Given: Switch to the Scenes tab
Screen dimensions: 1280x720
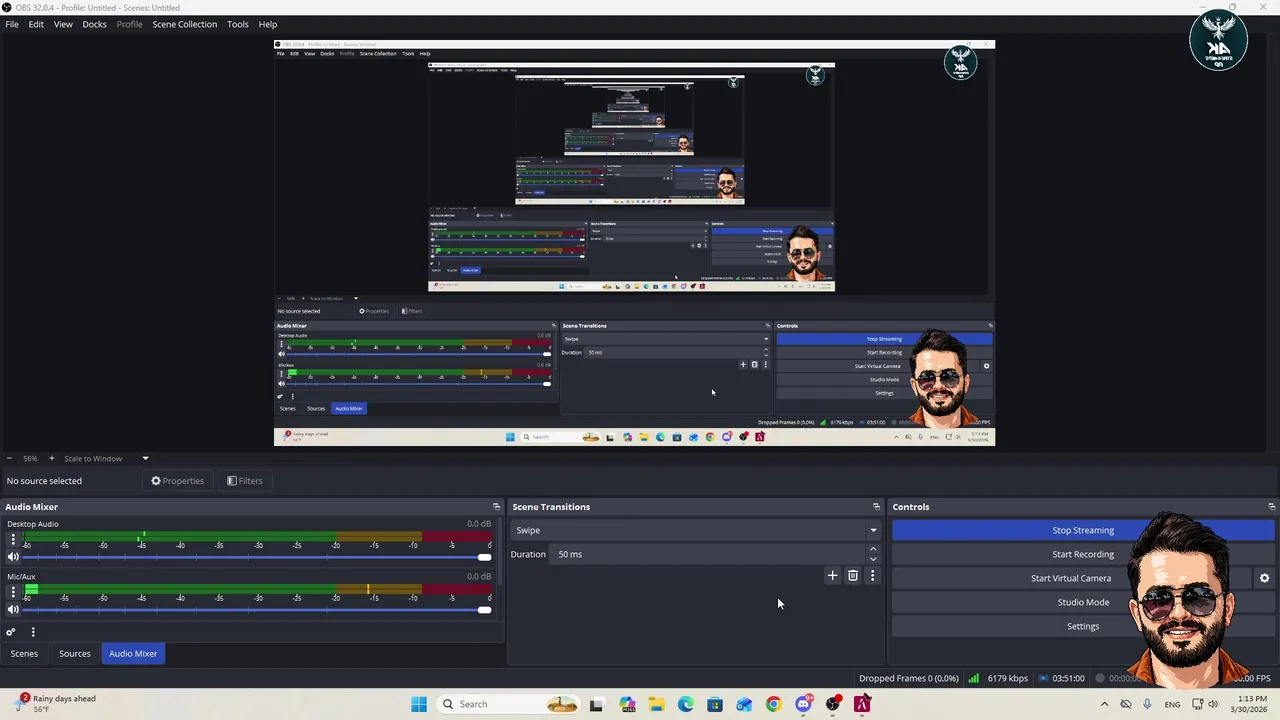Looking at the screenshot, I should 24,653.
